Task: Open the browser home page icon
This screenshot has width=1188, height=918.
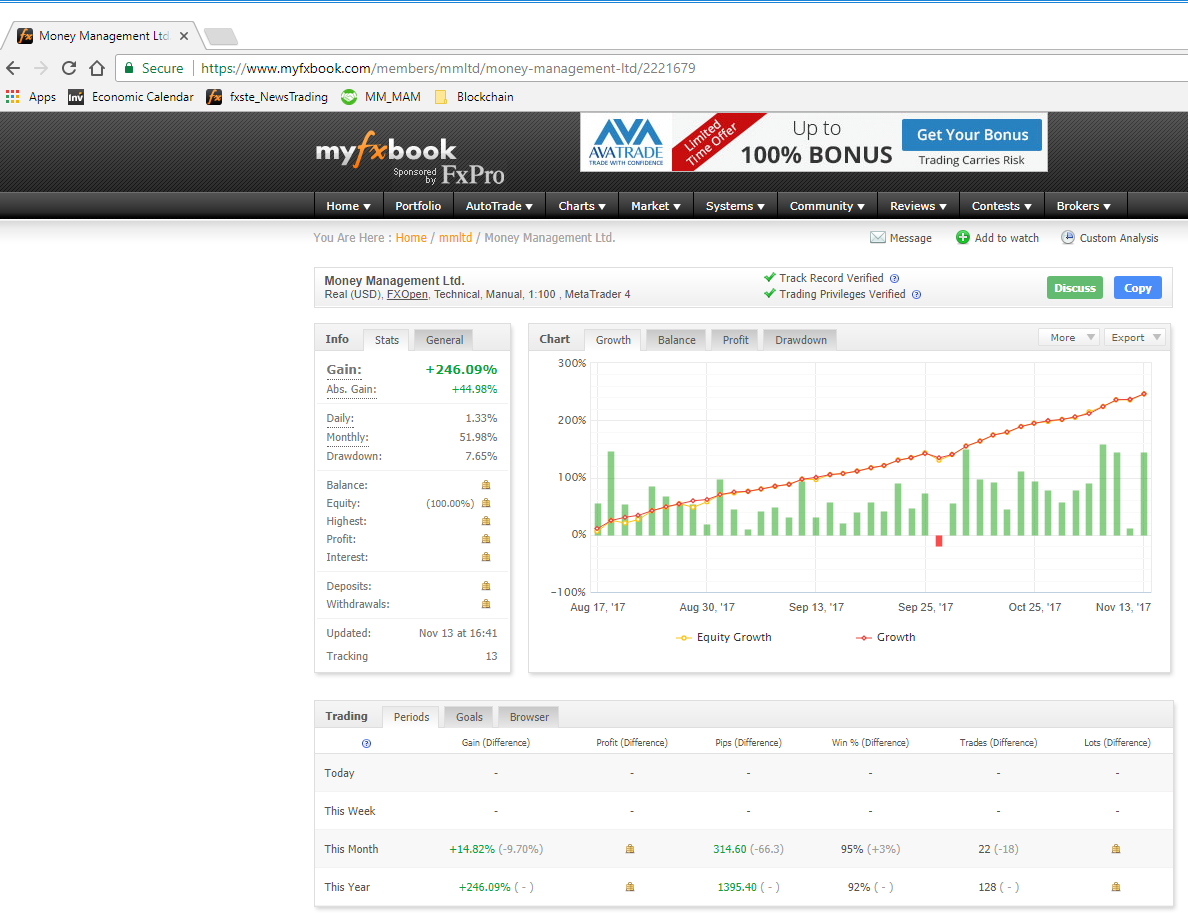Action: (97, 68)
